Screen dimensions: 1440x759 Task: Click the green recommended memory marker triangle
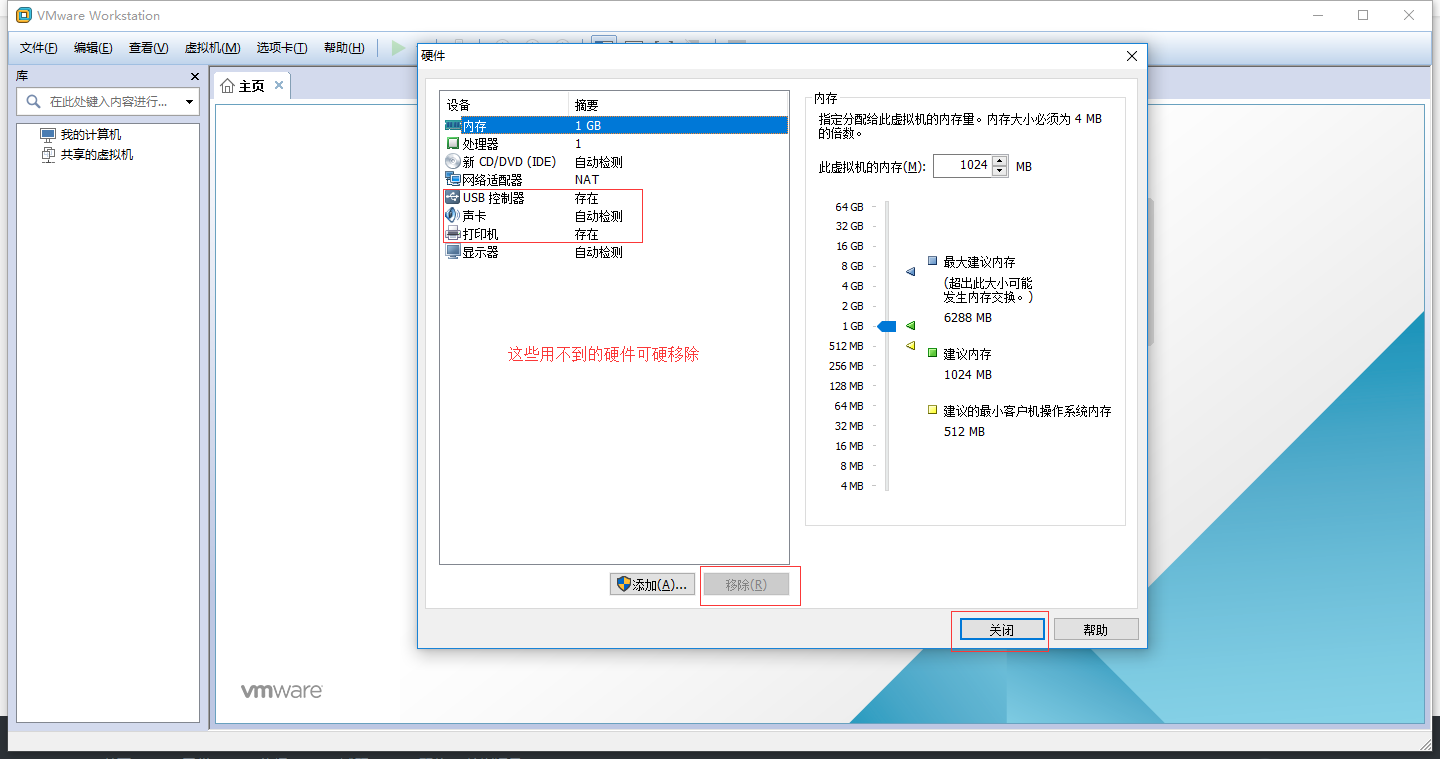point(910,326)
